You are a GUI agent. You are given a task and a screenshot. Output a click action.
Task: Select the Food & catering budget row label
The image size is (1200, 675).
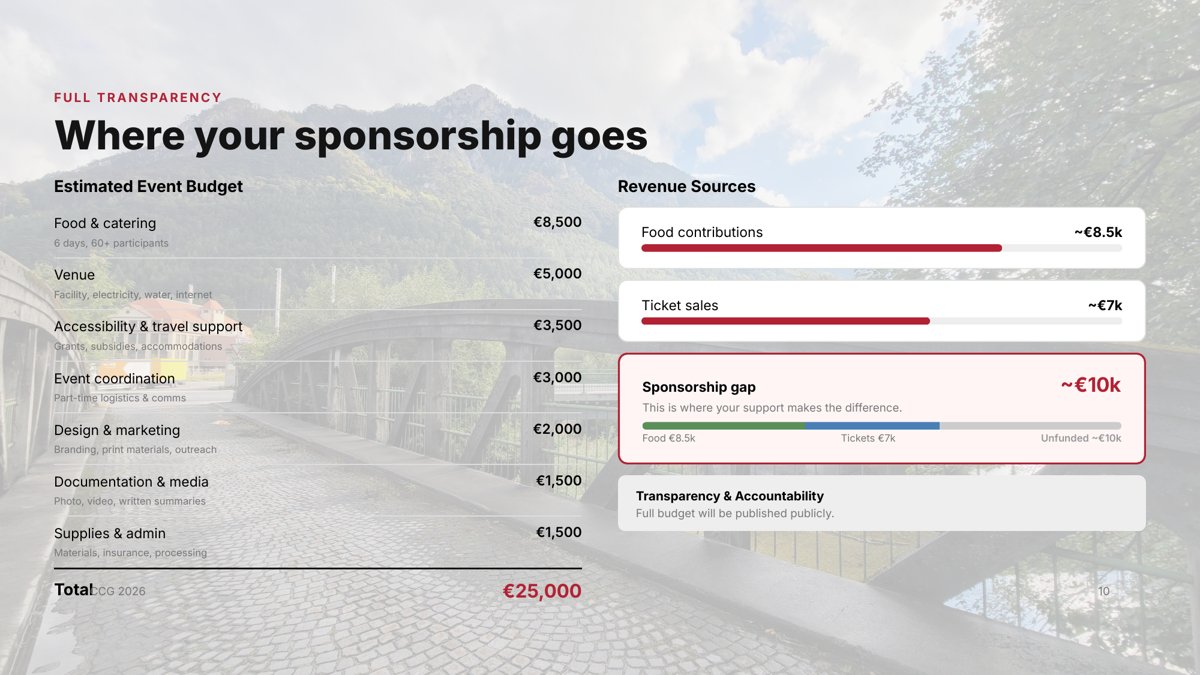(105, 223)
